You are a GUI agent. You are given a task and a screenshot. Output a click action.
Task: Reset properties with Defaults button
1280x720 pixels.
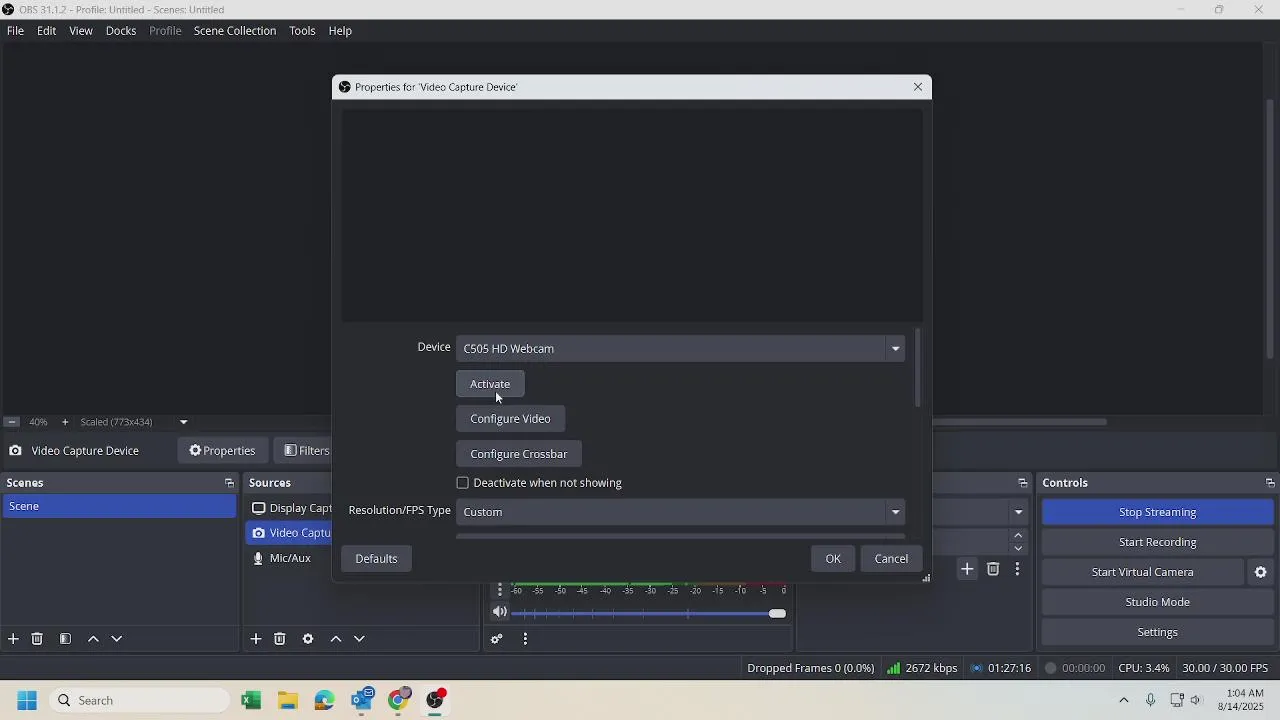click(376, 559)
